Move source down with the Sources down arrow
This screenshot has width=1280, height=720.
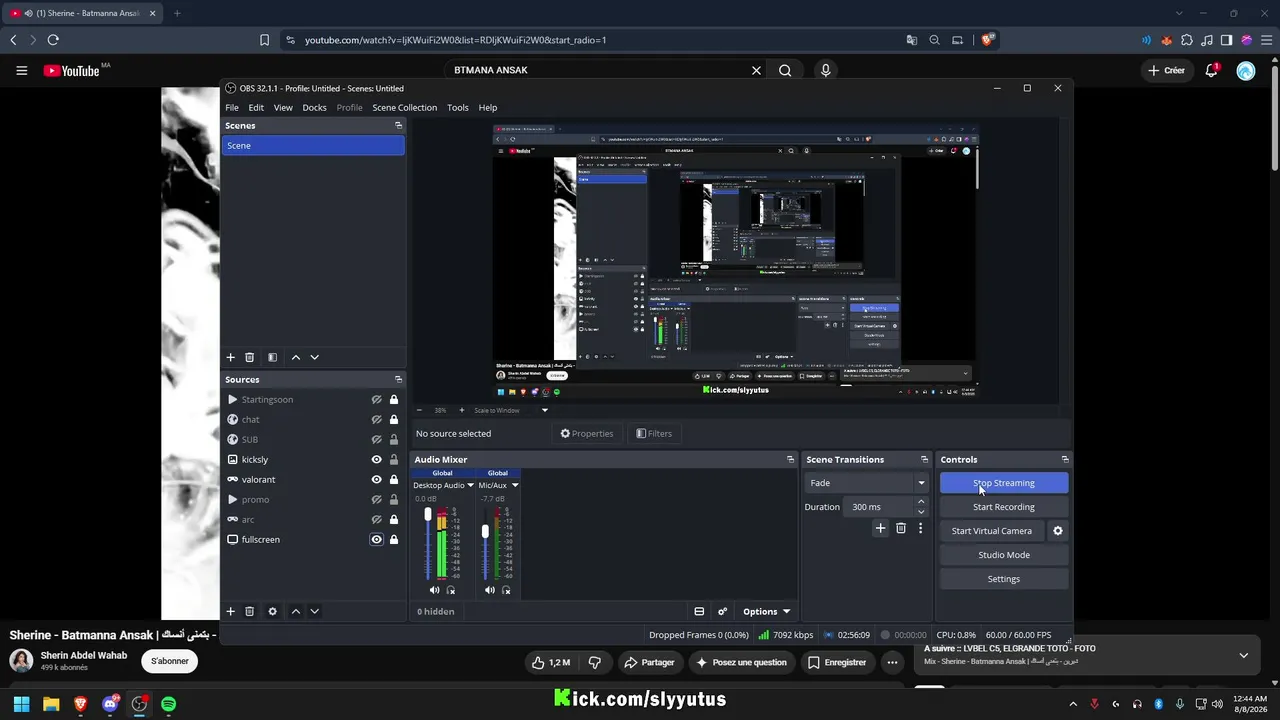click(x=314, y=611)
